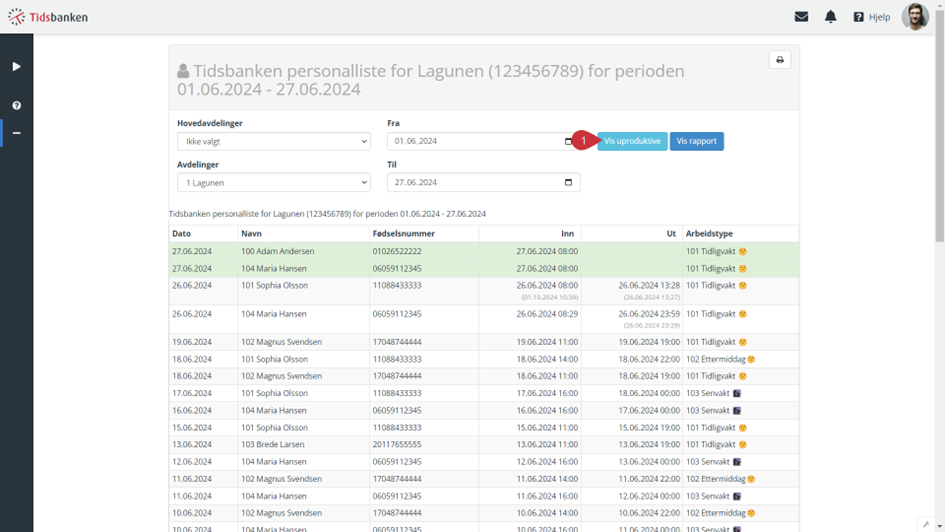Click the Inn column header

point(568,234)
